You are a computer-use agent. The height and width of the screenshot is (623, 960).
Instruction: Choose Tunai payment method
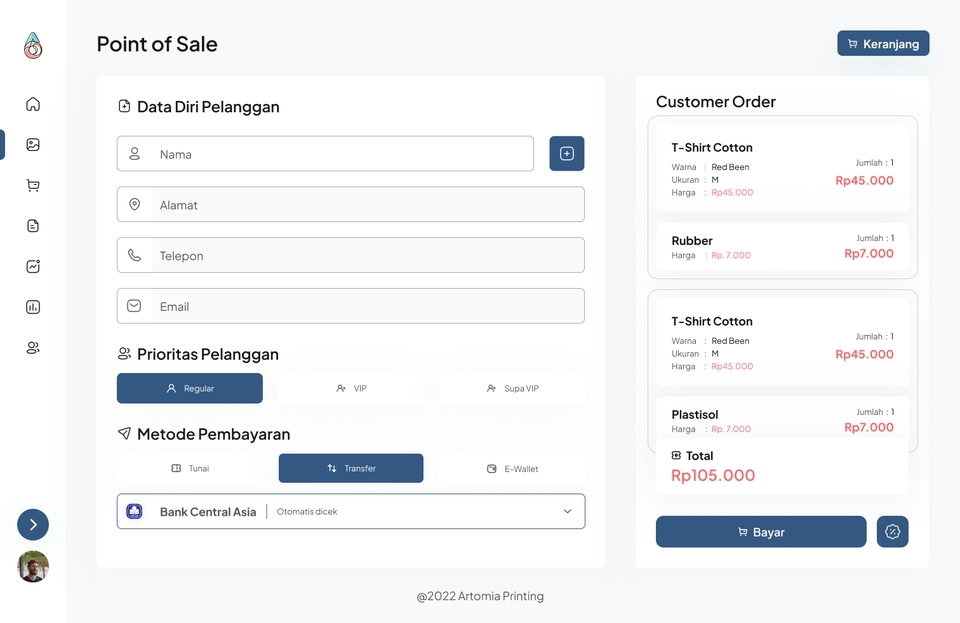(x=190, y=468)
